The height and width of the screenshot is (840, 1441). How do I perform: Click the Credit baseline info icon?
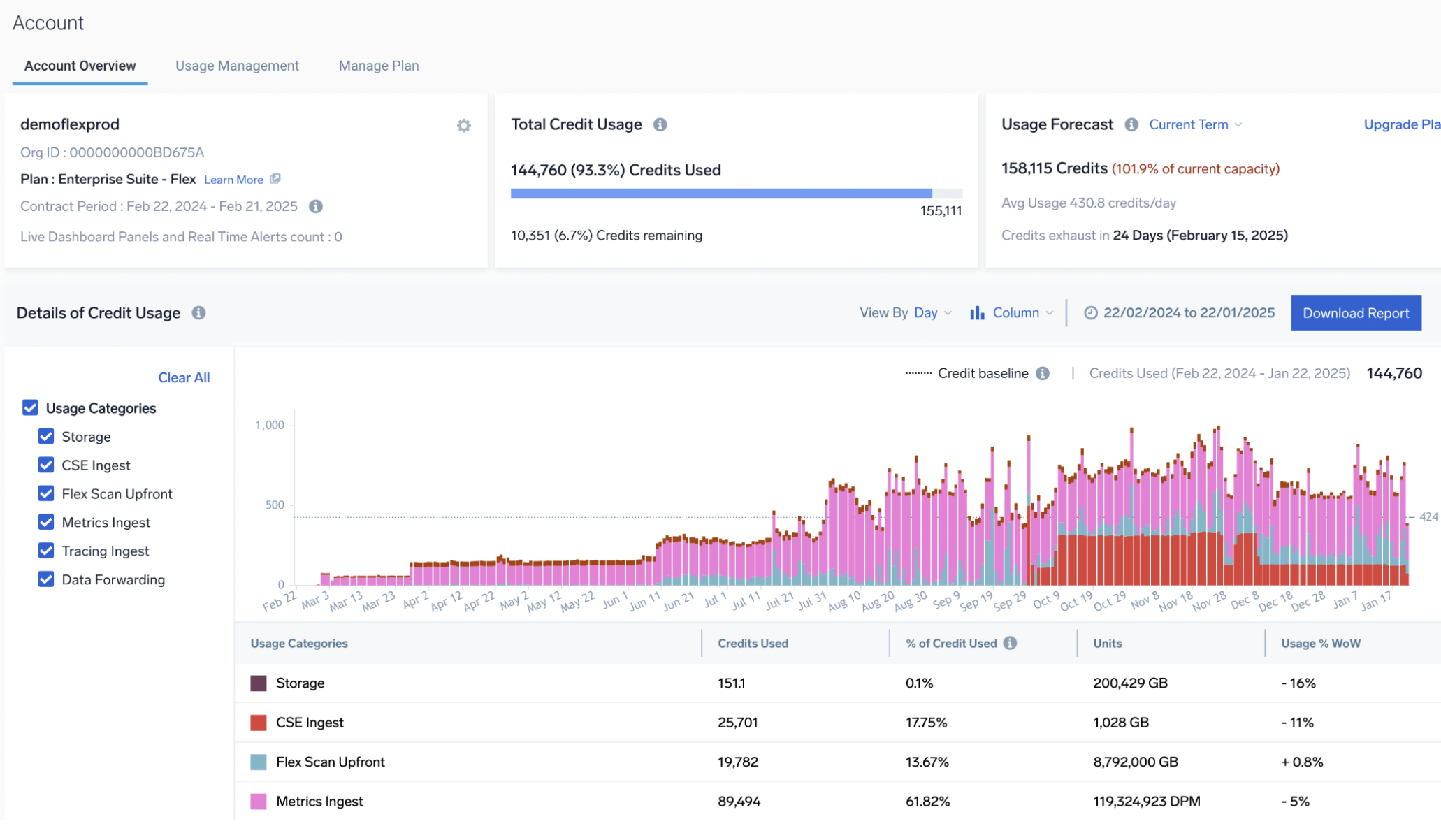pos(1043,373)
